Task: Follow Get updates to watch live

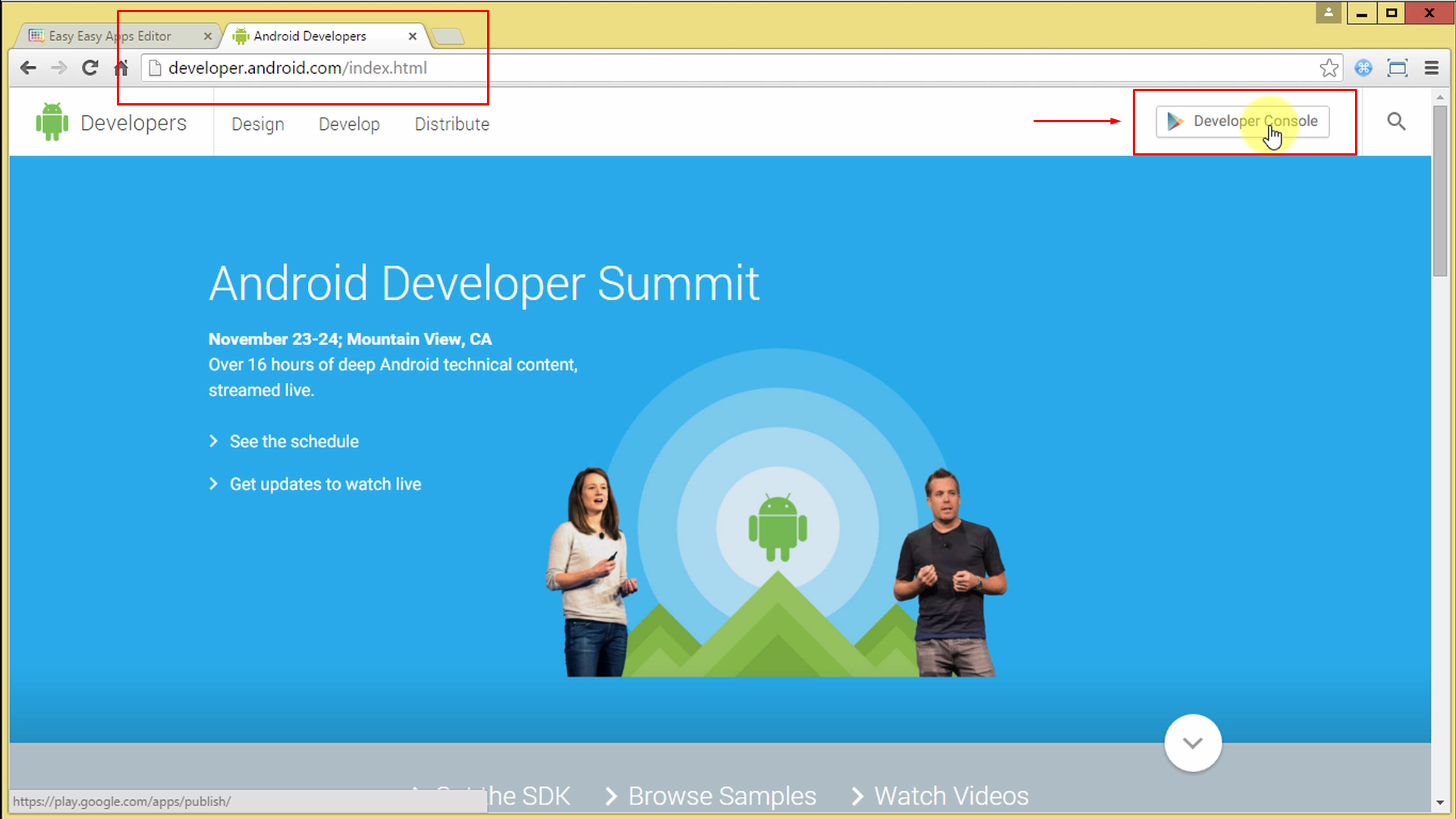Action: (x=325, y=484)
